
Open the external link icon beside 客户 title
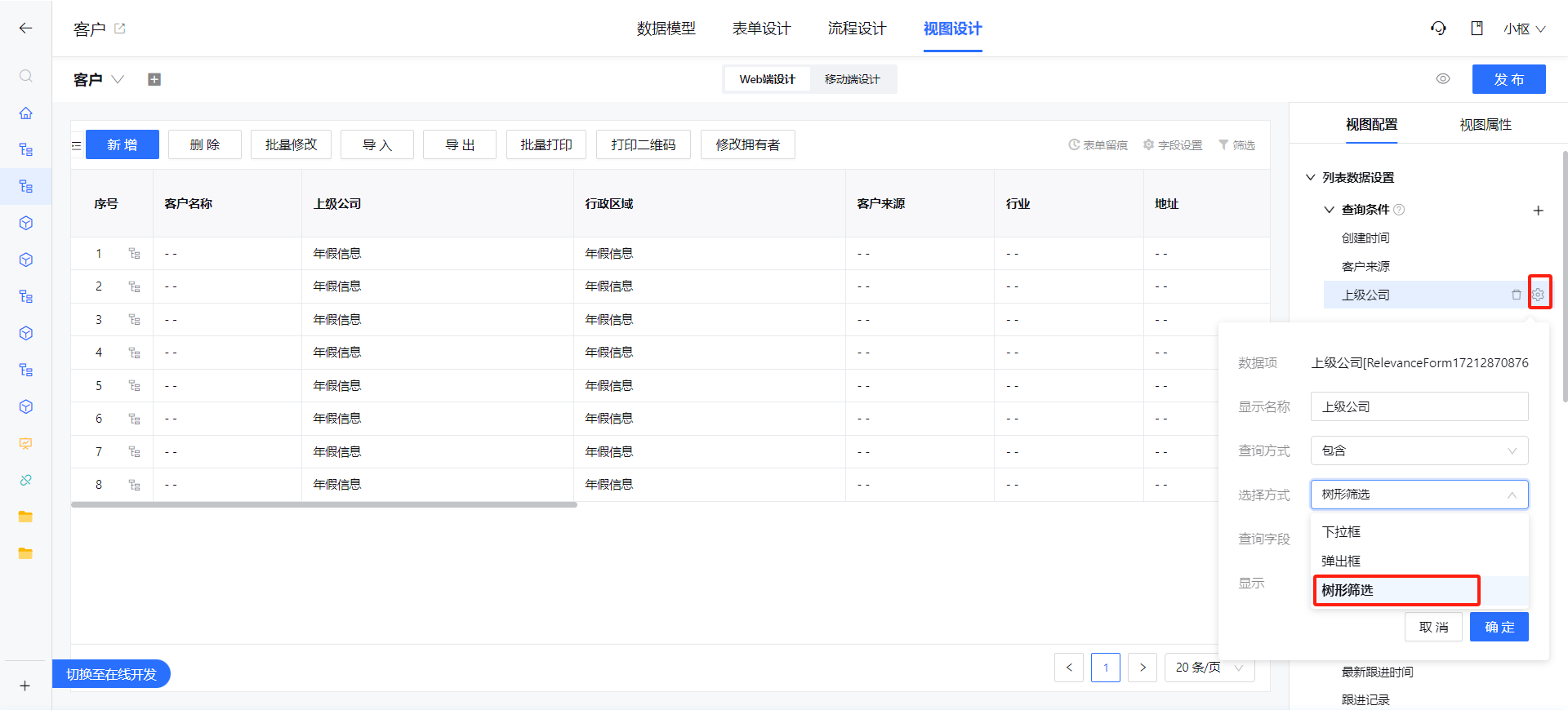(120, 29)
